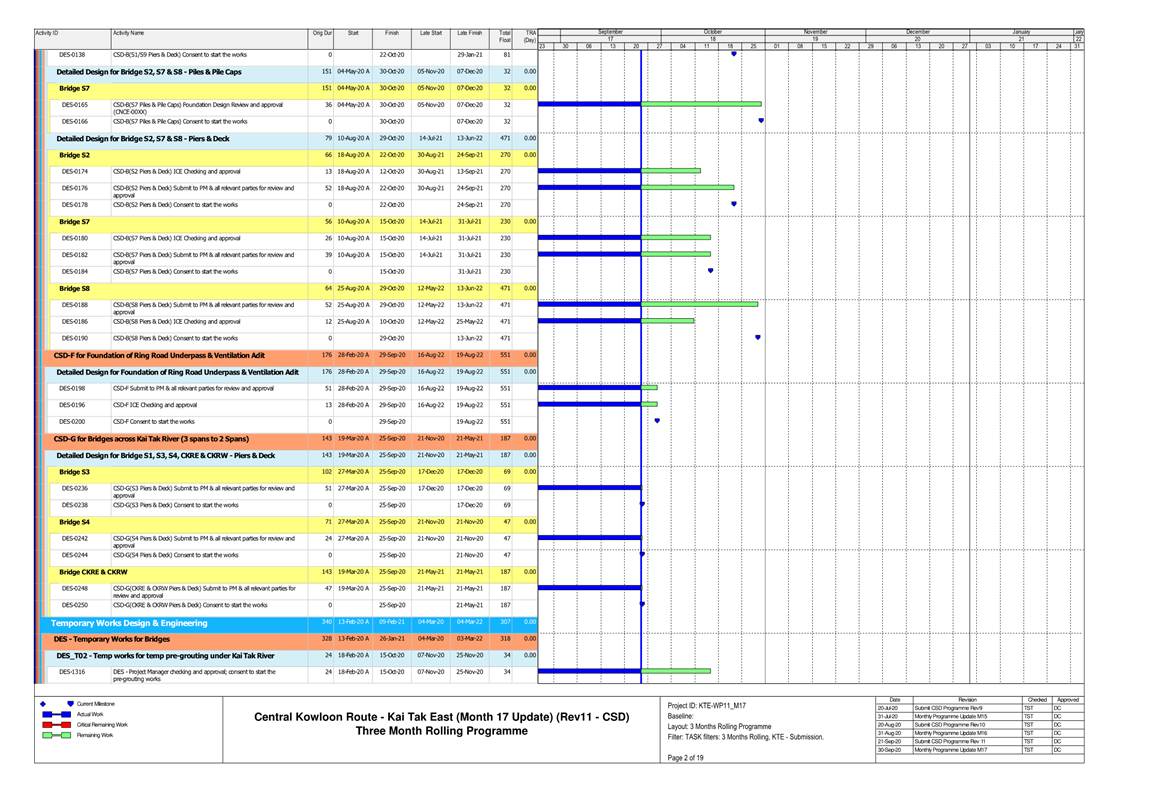Click the milestone marker for DES-0184
Image resolution: width=1149 pixels, height=812 pixels.
pyautogui.click(x=711, y=271)
